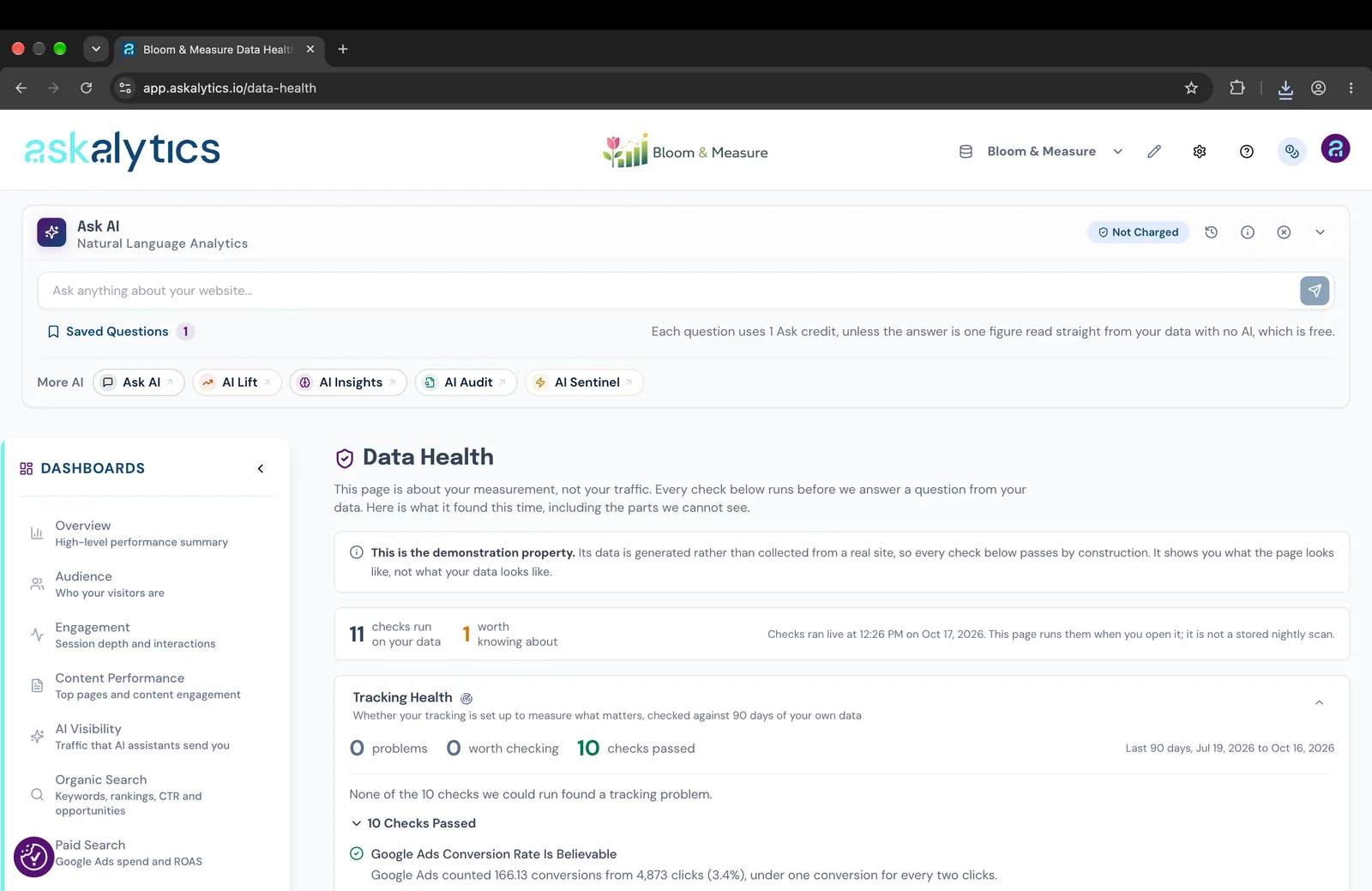Viewport: 1372px width, 891px height.
Task: Open the help question-mark icon
Action: pos(1247,152)
